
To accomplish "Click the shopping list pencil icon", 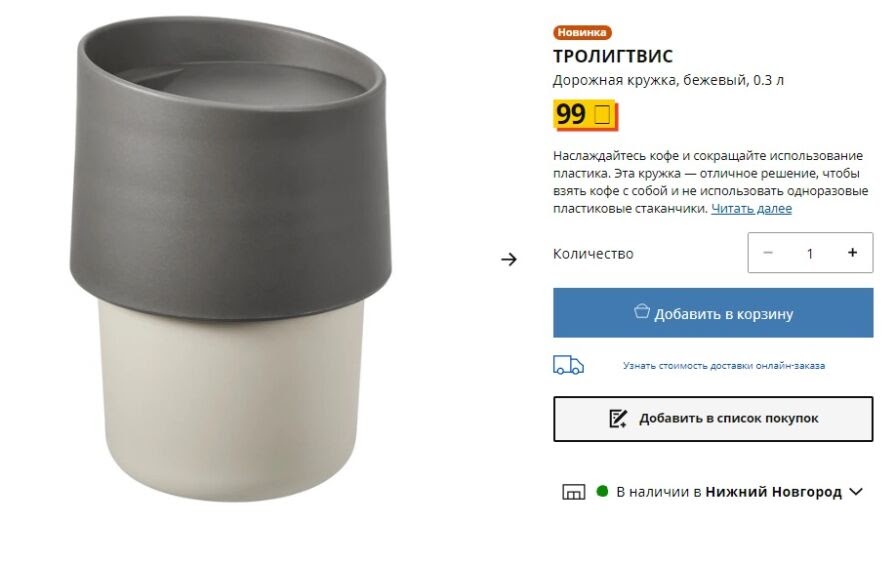I will pos(618,419).
